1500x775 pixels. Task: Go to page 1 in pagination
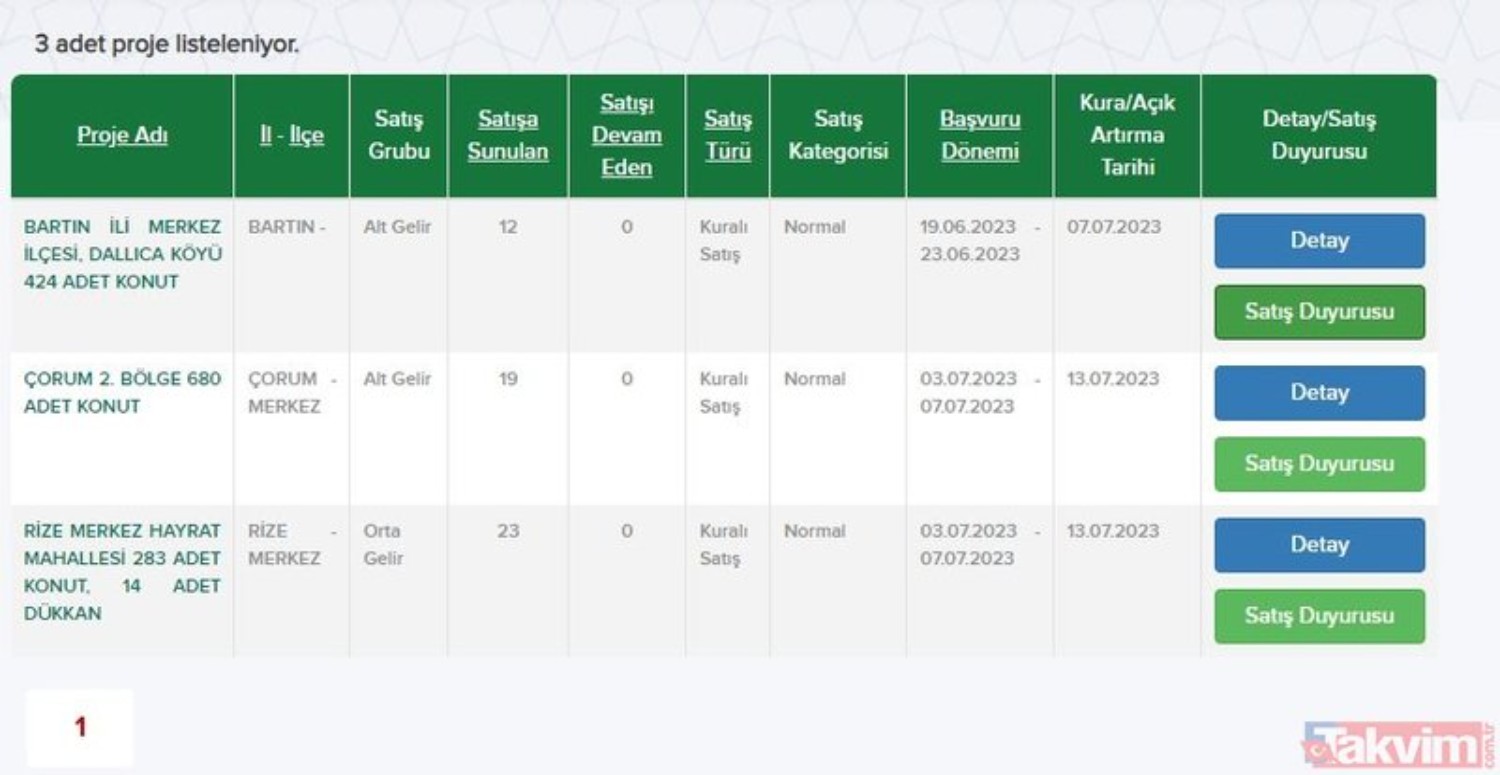[x=80, y=727]
